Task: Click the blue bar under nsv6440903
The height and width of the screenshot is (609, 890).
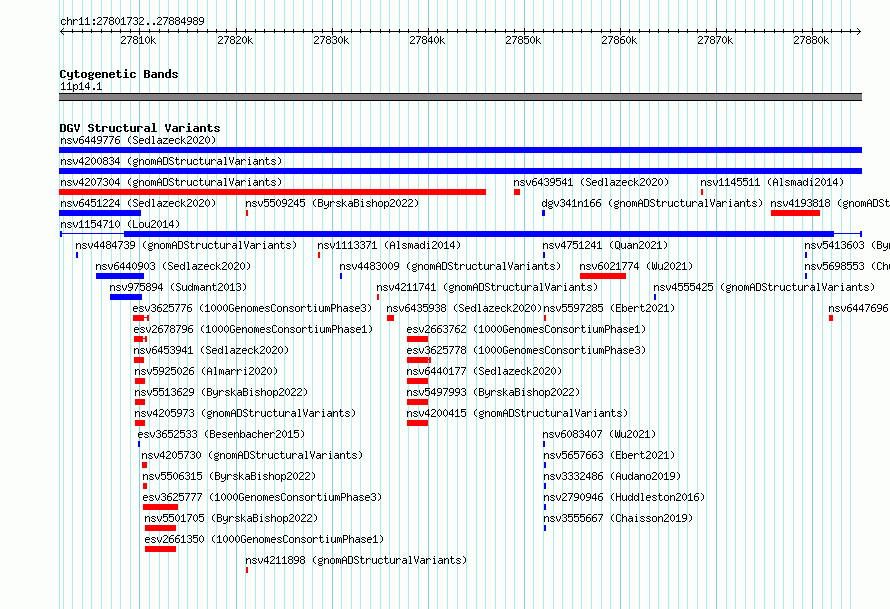Action: pos(120,276)
